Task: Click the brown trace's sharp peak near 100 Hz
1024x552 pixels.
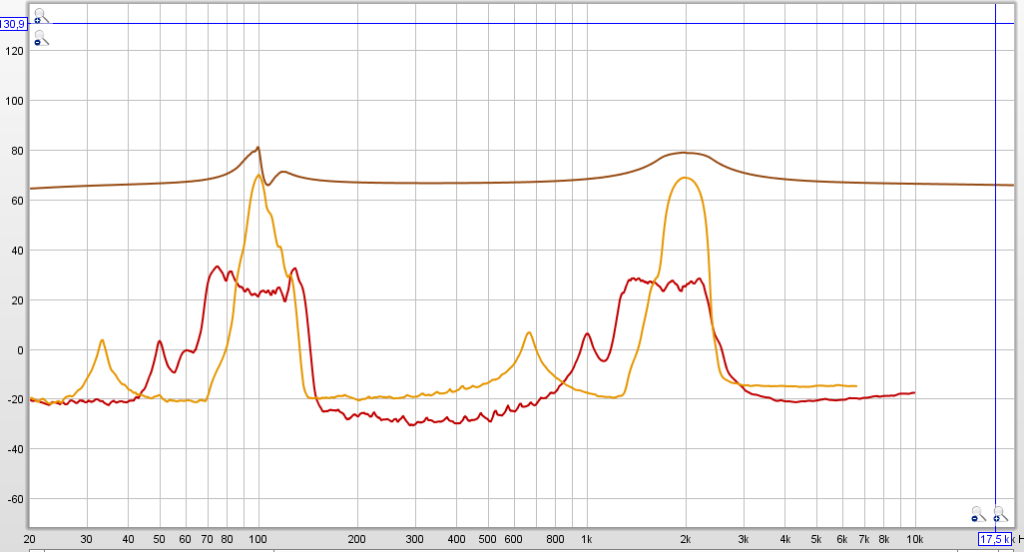Action: [258, 148]
